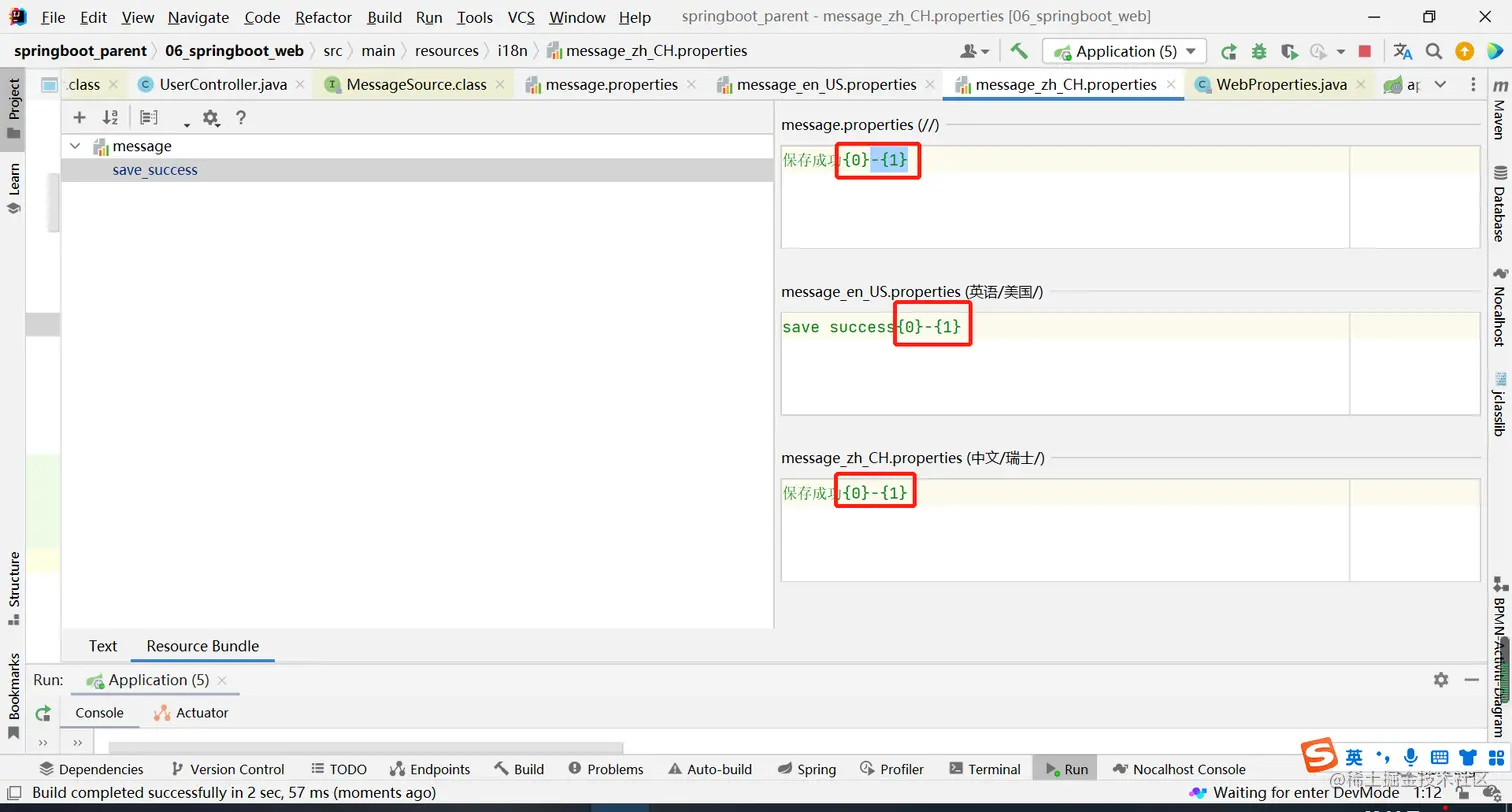
Task: Hide the Run panel with the minimize dash
Action: (1470, 680)
